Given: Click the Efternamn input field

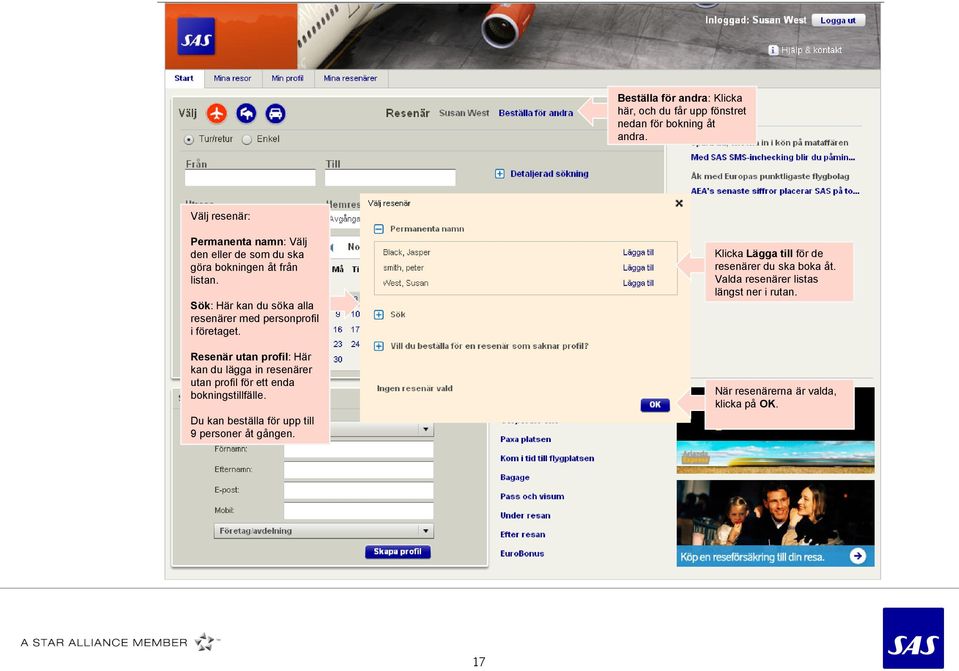Looking at the screenshot, I should coord(358,470).
